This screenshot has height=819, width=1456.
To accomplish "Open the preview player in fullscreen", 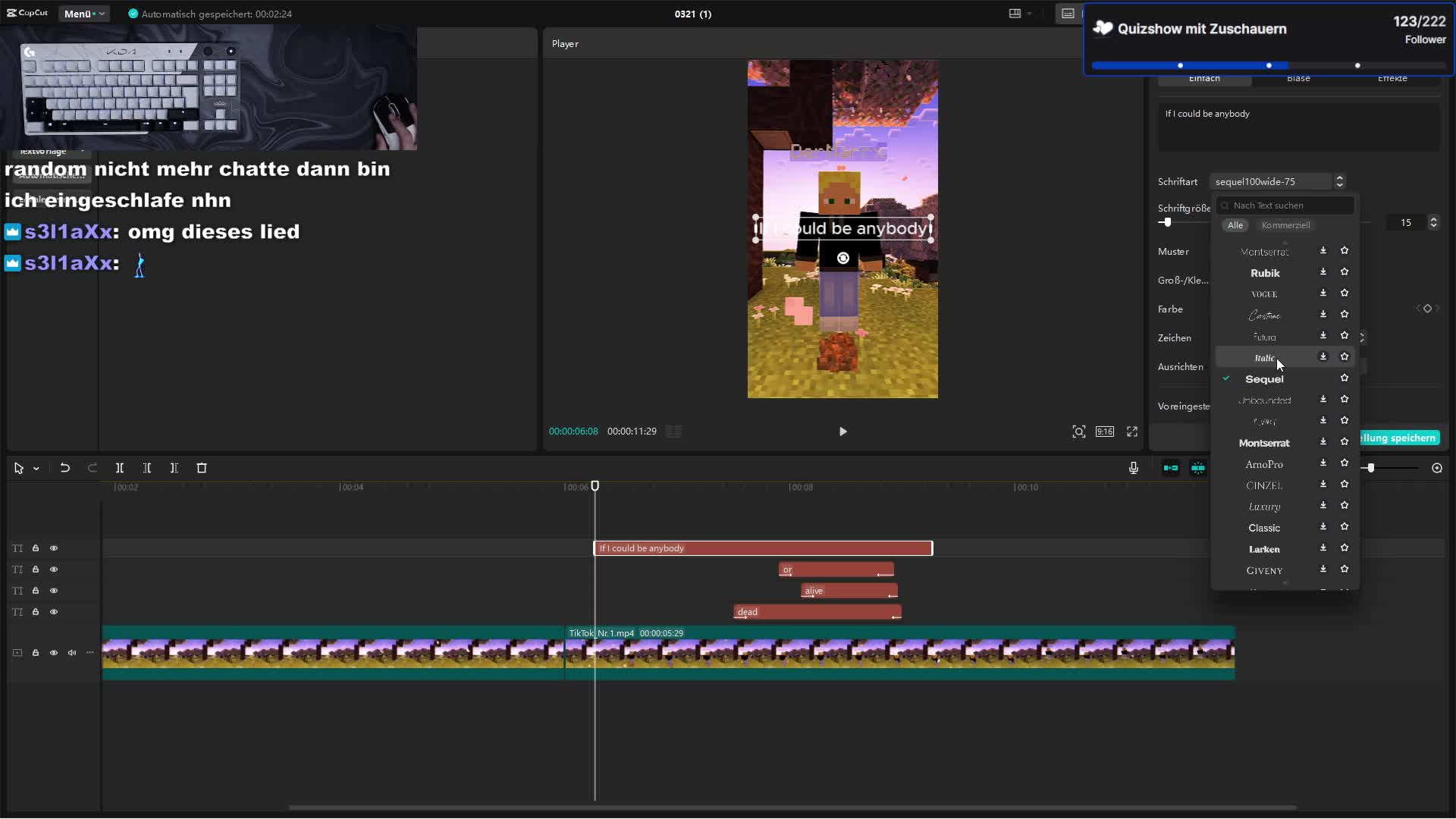I will coord(1132,431).
